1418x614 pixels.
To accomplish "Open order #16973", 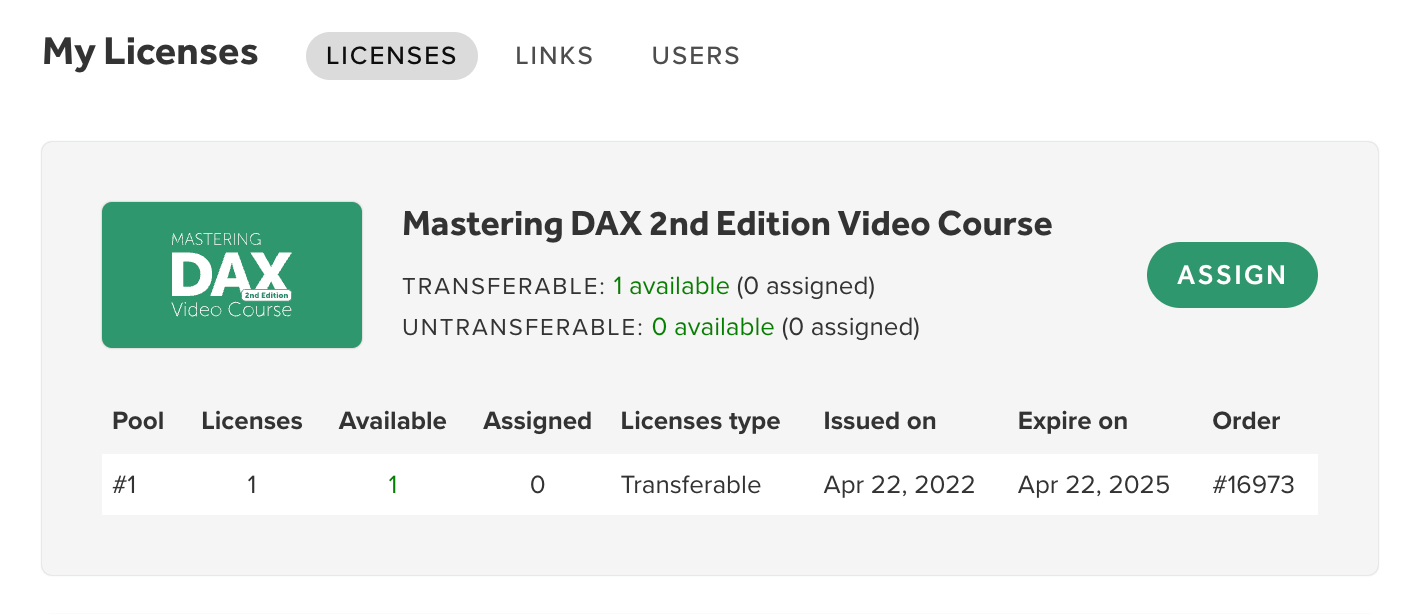I will 1253,485.
